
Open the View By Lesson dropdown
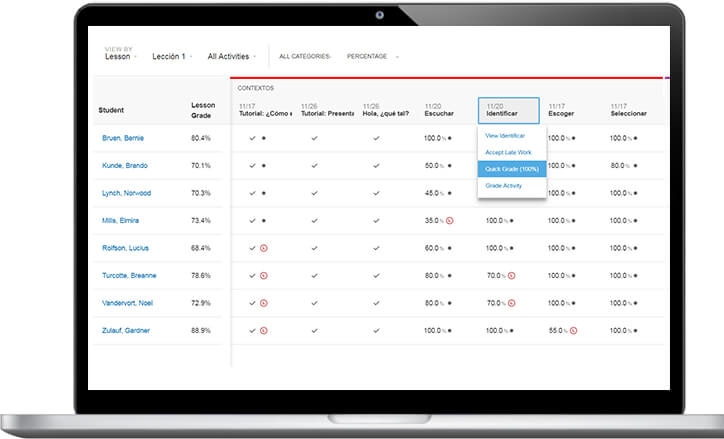click(x=120, y=57)
